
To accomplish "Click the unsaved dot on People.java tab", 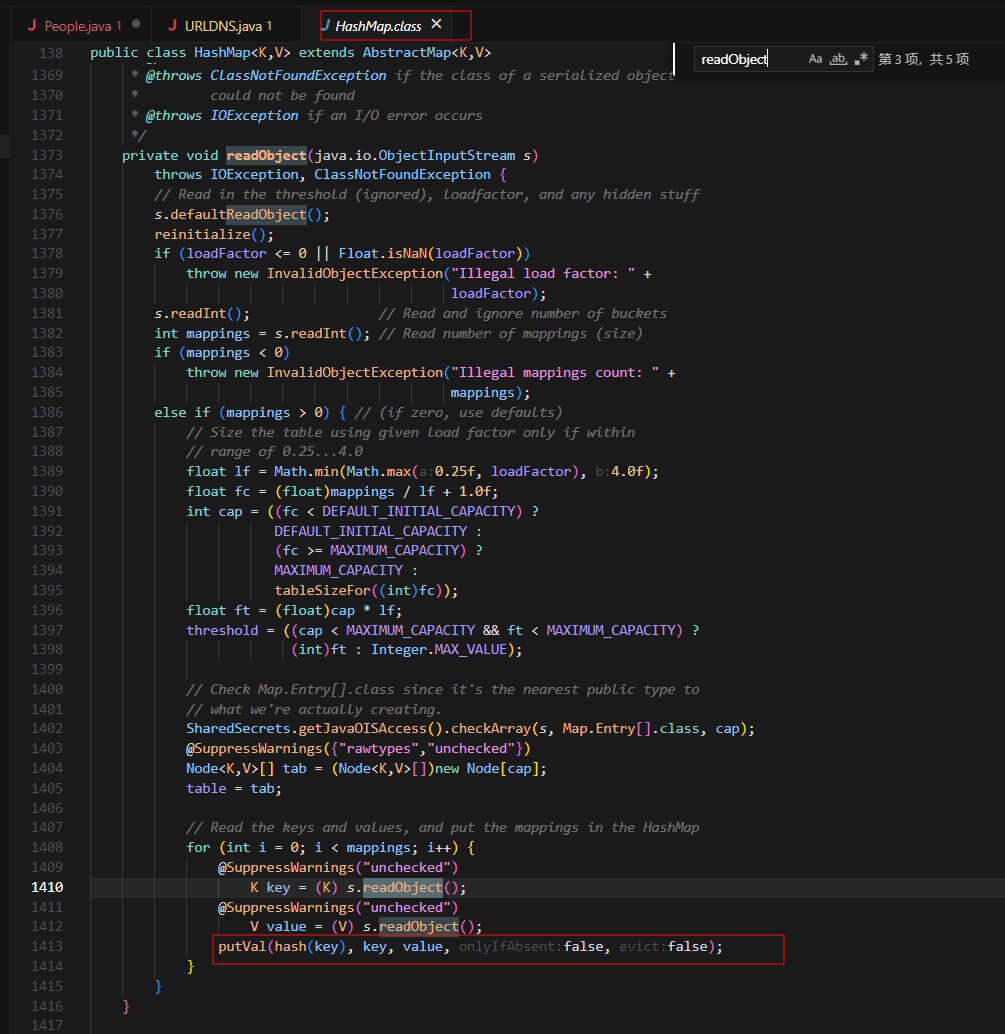I will pyautogui.click(x=136, y=25).
